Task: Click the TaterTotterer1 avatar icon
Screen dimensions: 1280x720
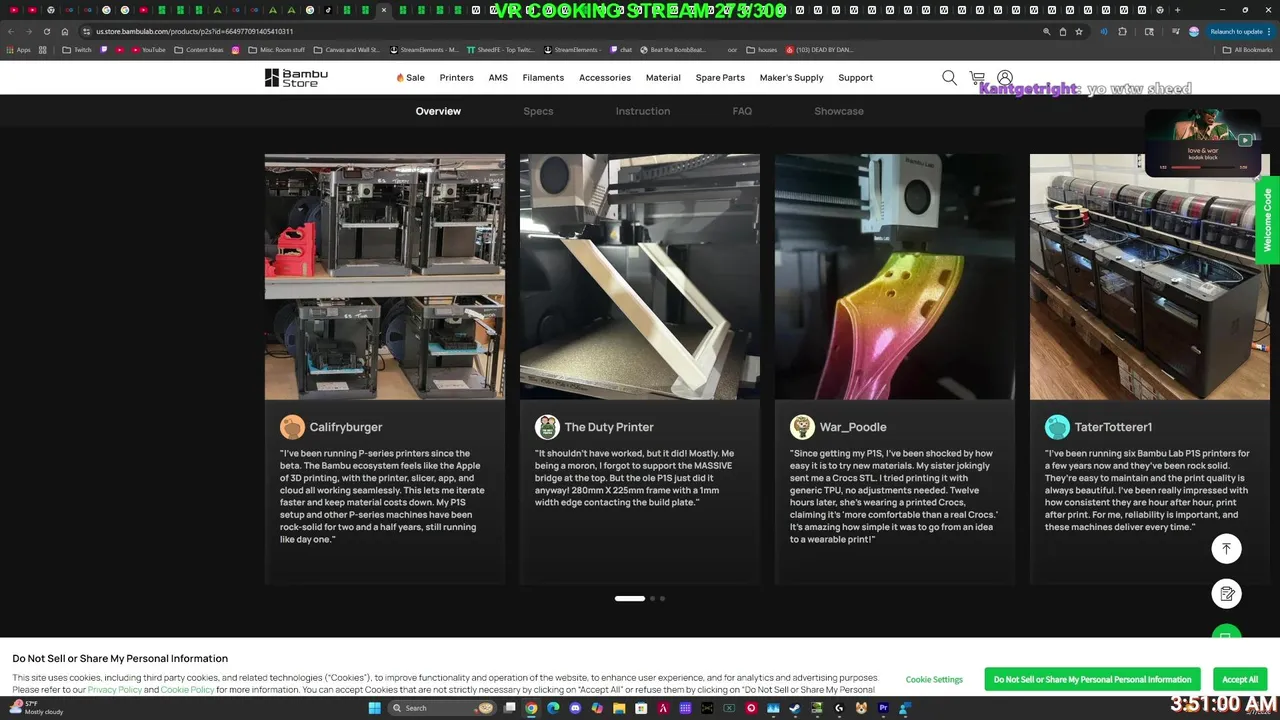Action: click(x=1057, y=427)
